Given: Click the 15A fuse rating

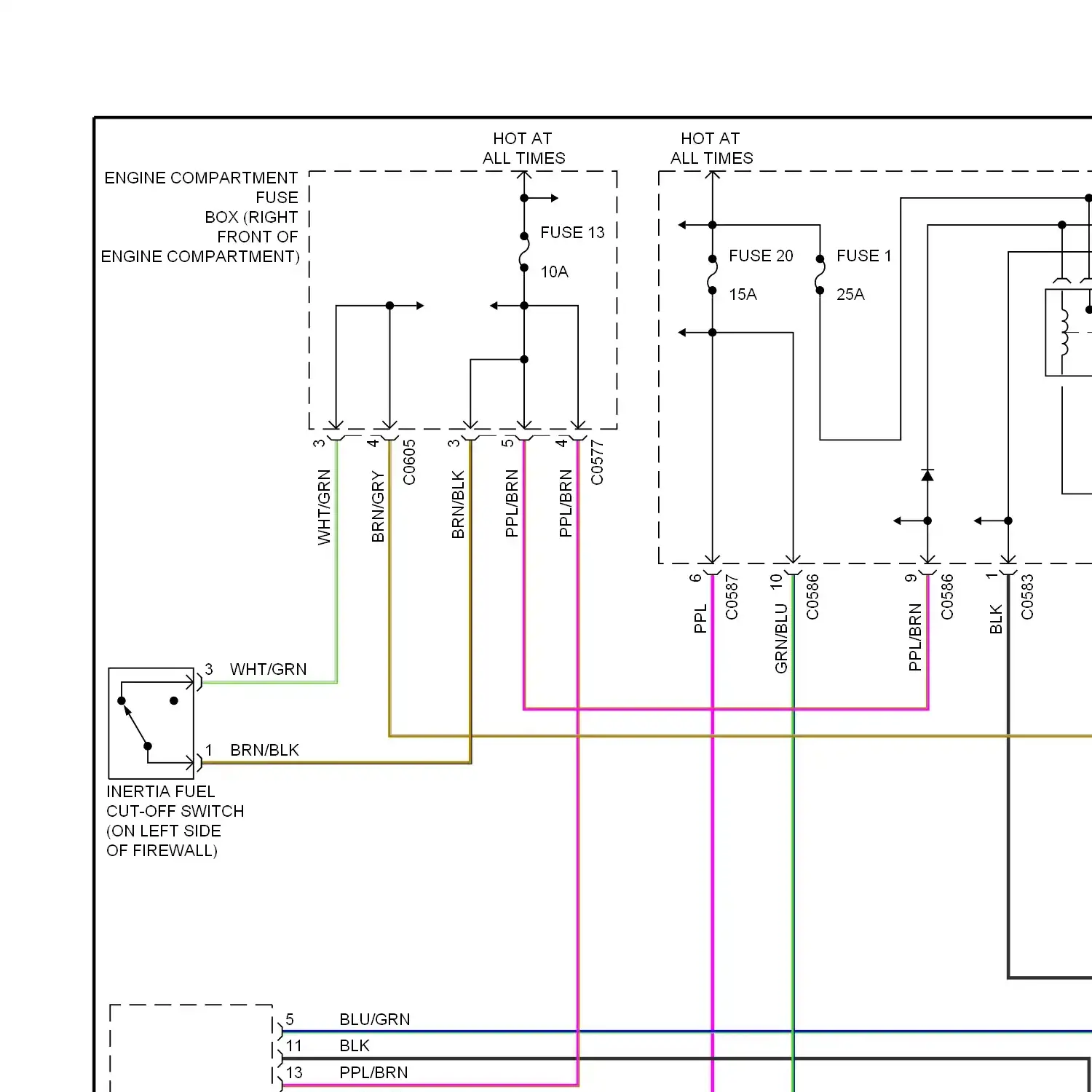Looking at the screenshot, I should click(x=743, y=294).
